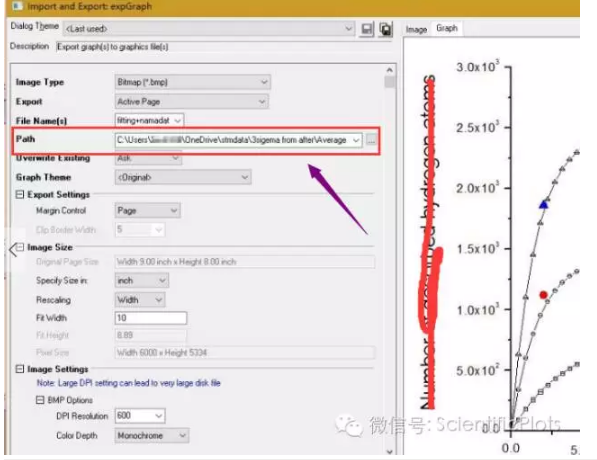Open the Path dropdown arrow
The image size is (597, 460).
[356, 140]
